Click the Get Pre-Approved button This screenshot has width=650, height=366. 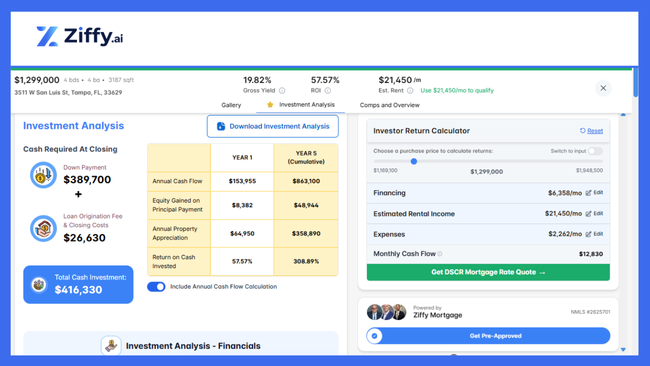(x=488, y=336)
